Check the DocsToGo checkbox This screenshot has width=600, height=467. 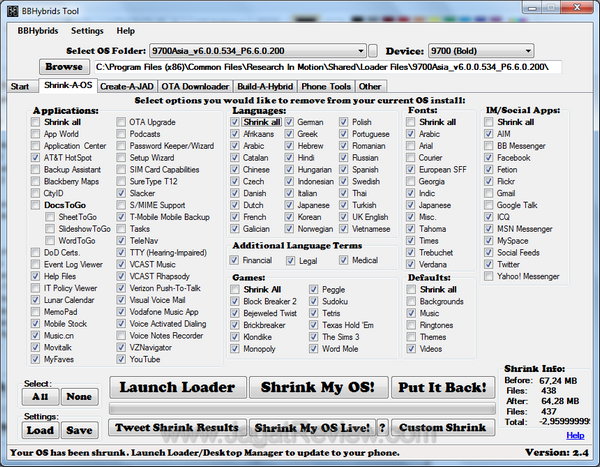[35, 205]
